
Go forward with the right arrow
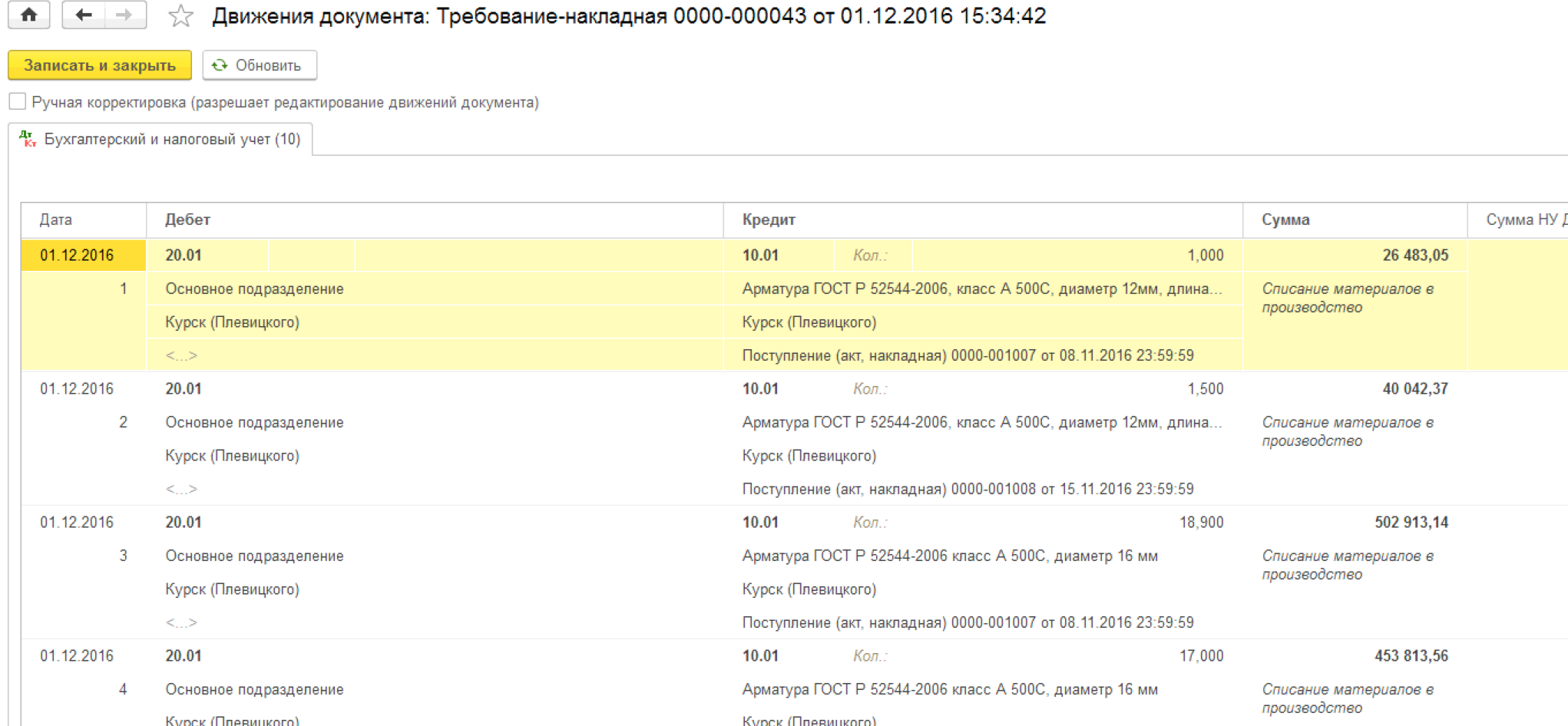[124, 15]
